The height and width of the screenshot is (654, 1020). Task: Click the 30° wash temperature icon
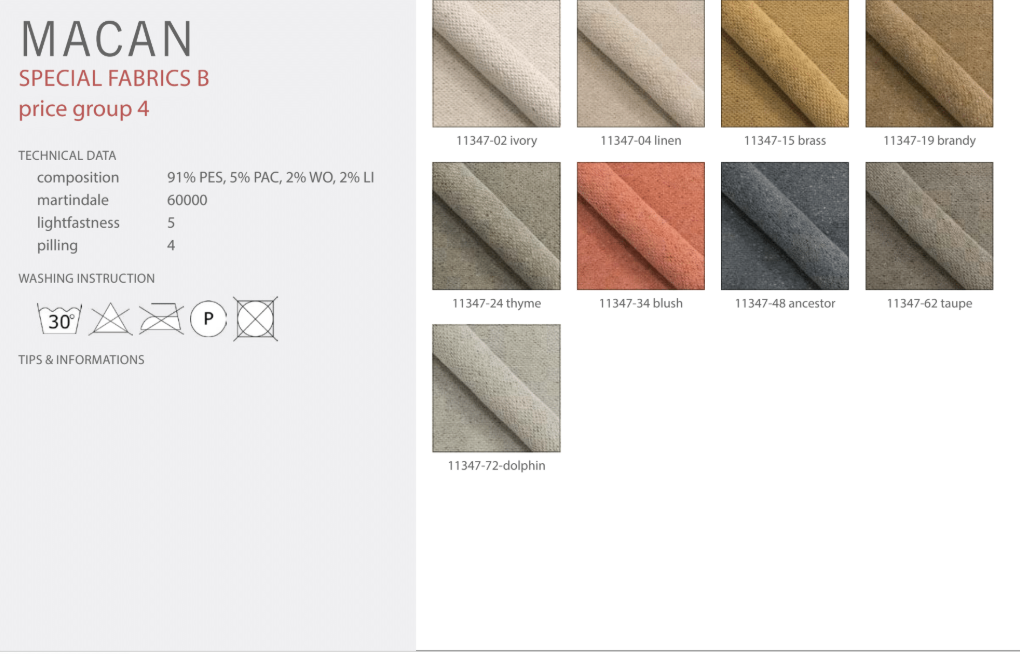point(59,319)
